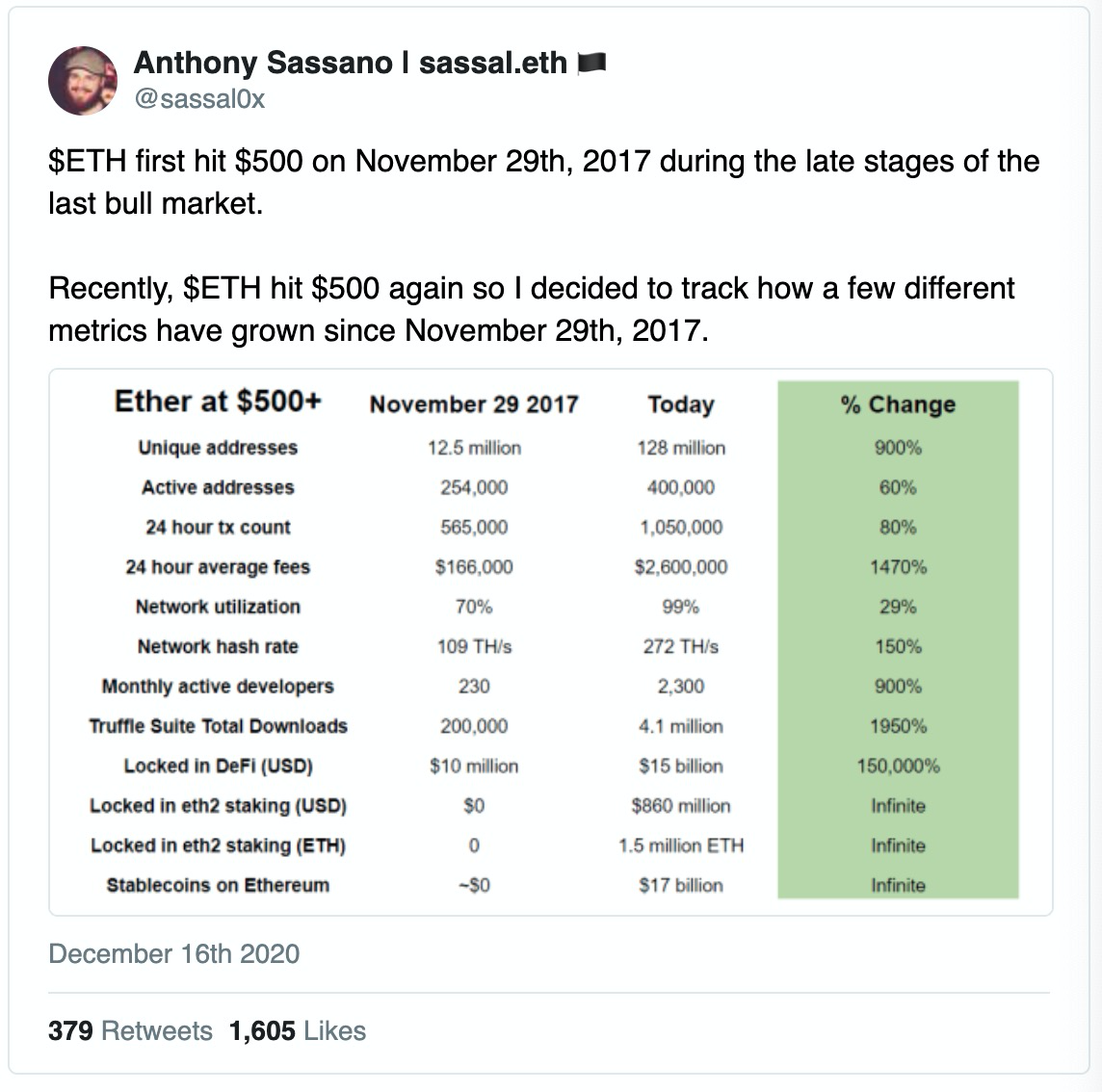Click the Ether at $500+ table title
The height and width of the screenshot is (1092, 1102).
(218, 402)
